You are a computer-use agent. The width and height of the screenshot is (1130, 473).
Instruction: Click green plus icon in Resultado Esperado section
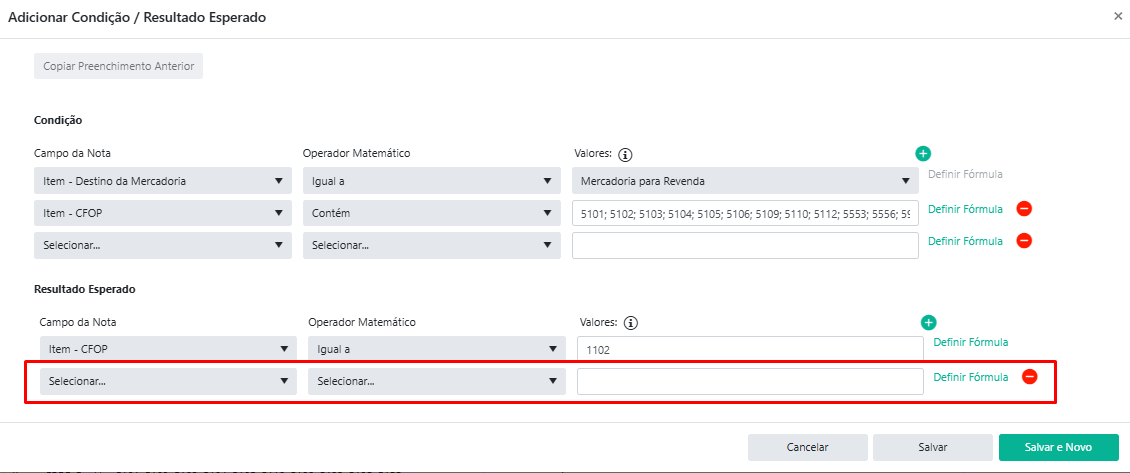tap(928, 322)
